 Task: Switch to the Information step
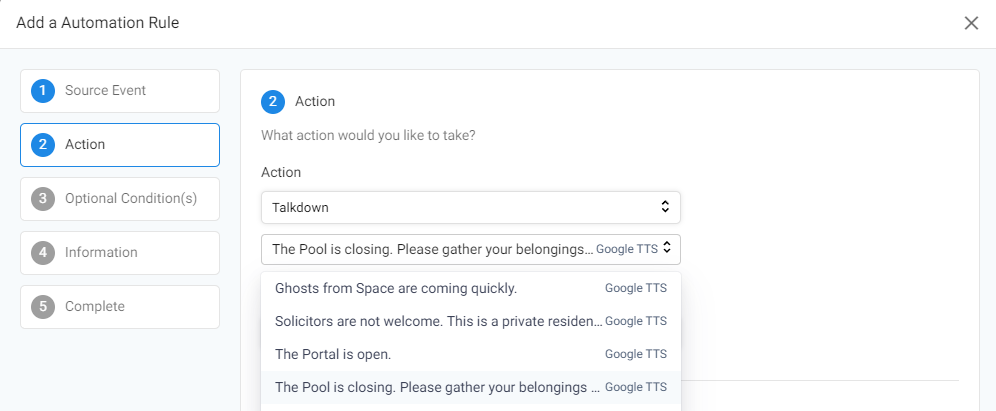click(120, 253)
